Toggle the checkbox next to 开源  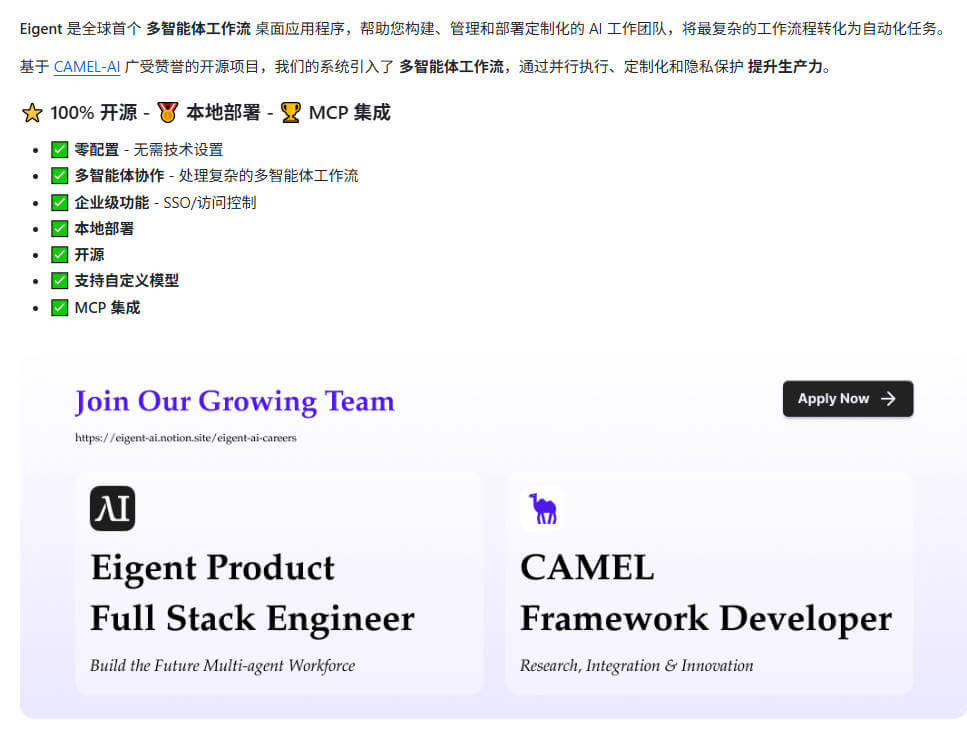(60, 254)
